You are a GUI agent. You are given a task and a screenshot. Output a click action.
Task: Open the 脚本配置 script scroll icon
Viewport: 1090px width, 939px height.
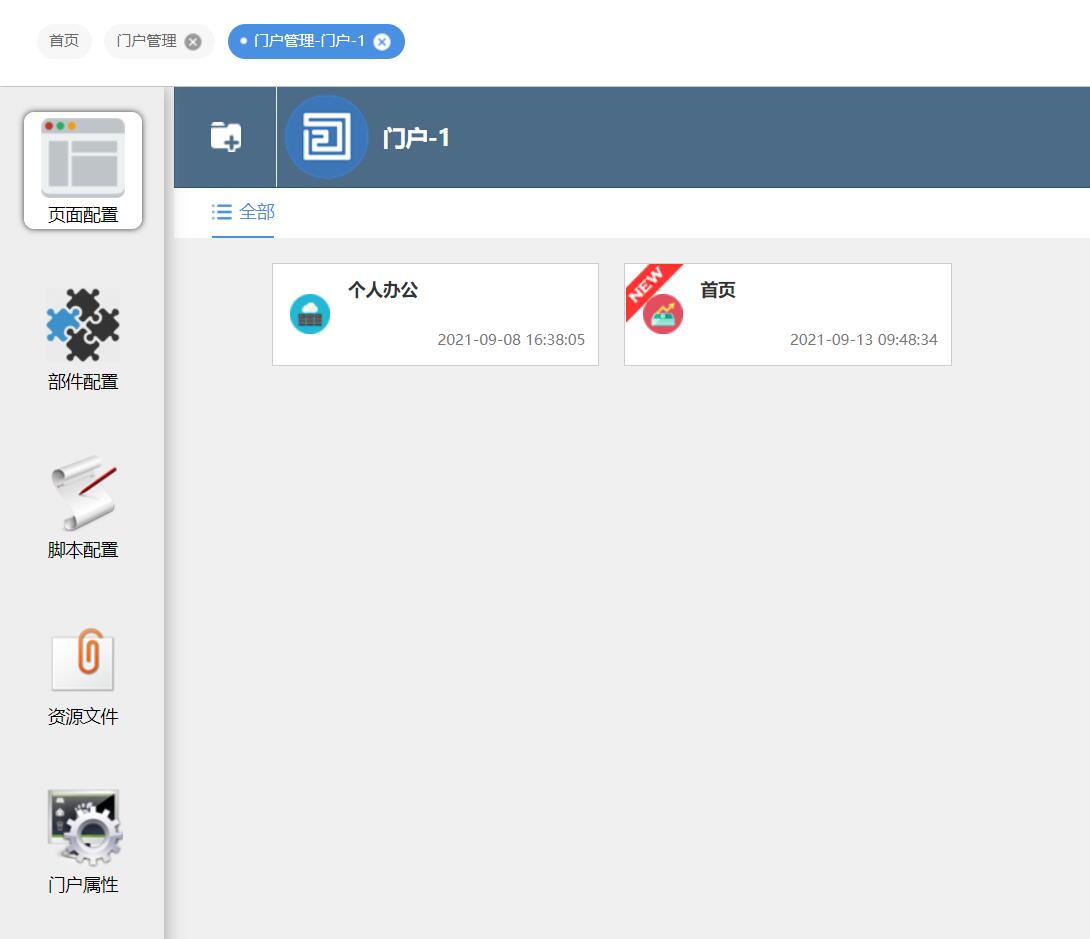[x=83, y=493]
